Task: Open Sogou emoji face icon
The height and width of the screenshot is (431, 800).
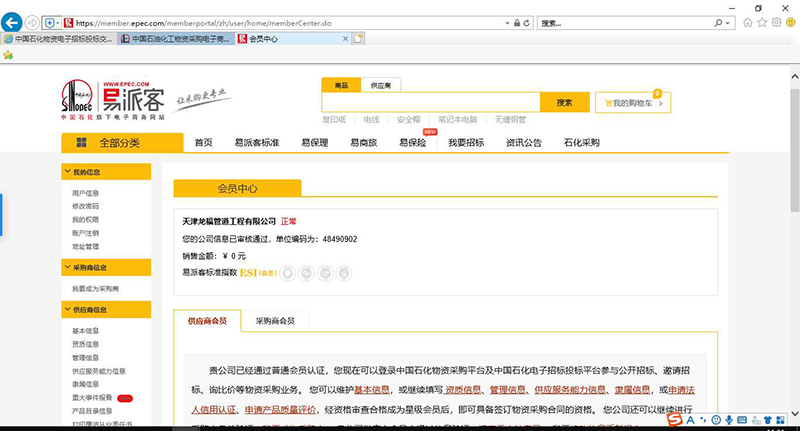Action: coord(716,420)
